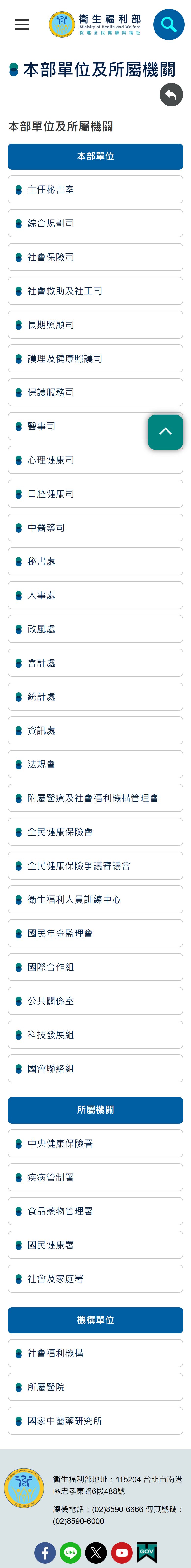Open the hamburger navigation menu
Screen dimensions: 191x1568
[22, 24]
